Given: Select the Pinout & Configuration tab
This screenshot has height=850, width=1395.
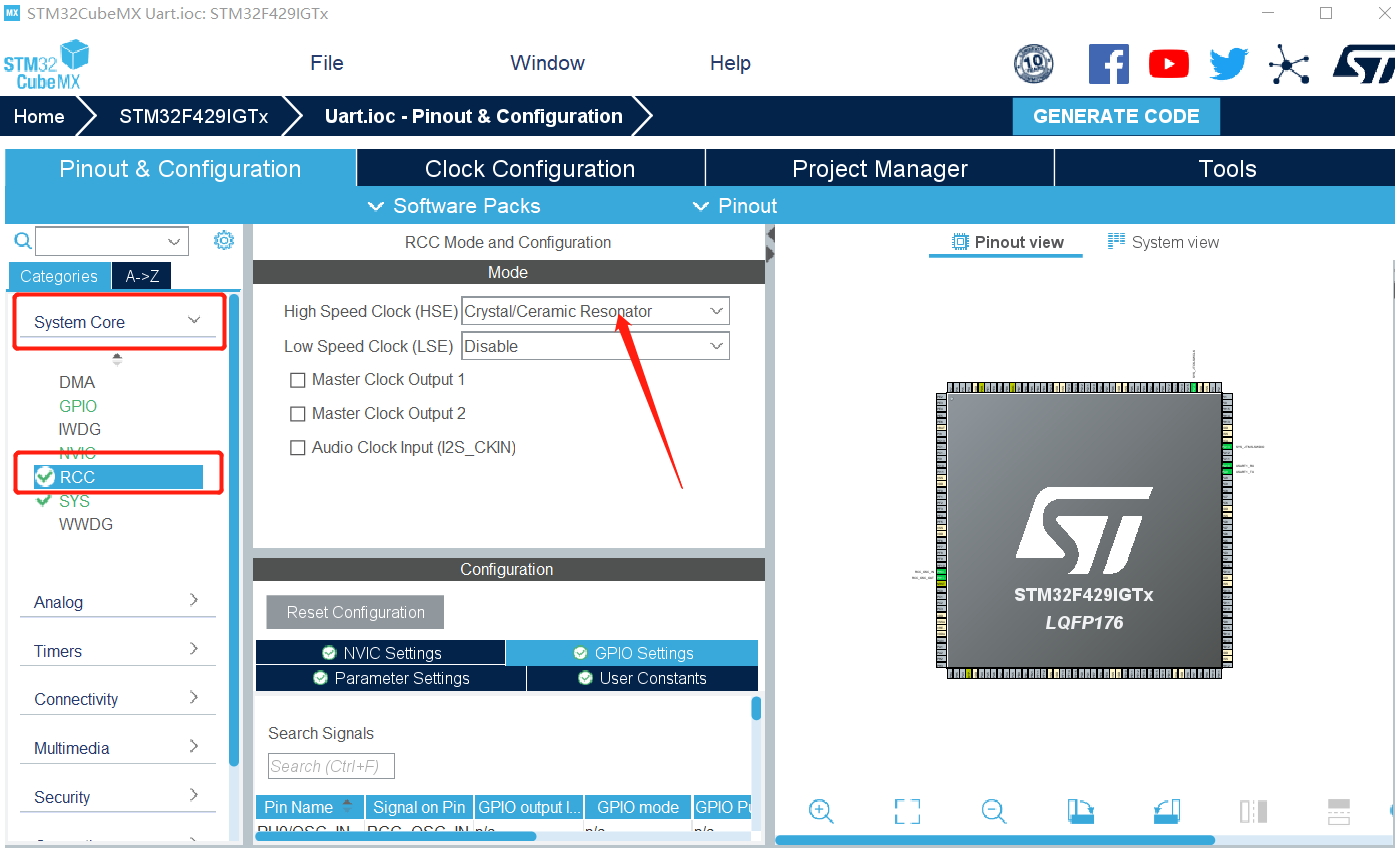Looking at the screenshot, I should pyautogui.click(x=180, y=168).
